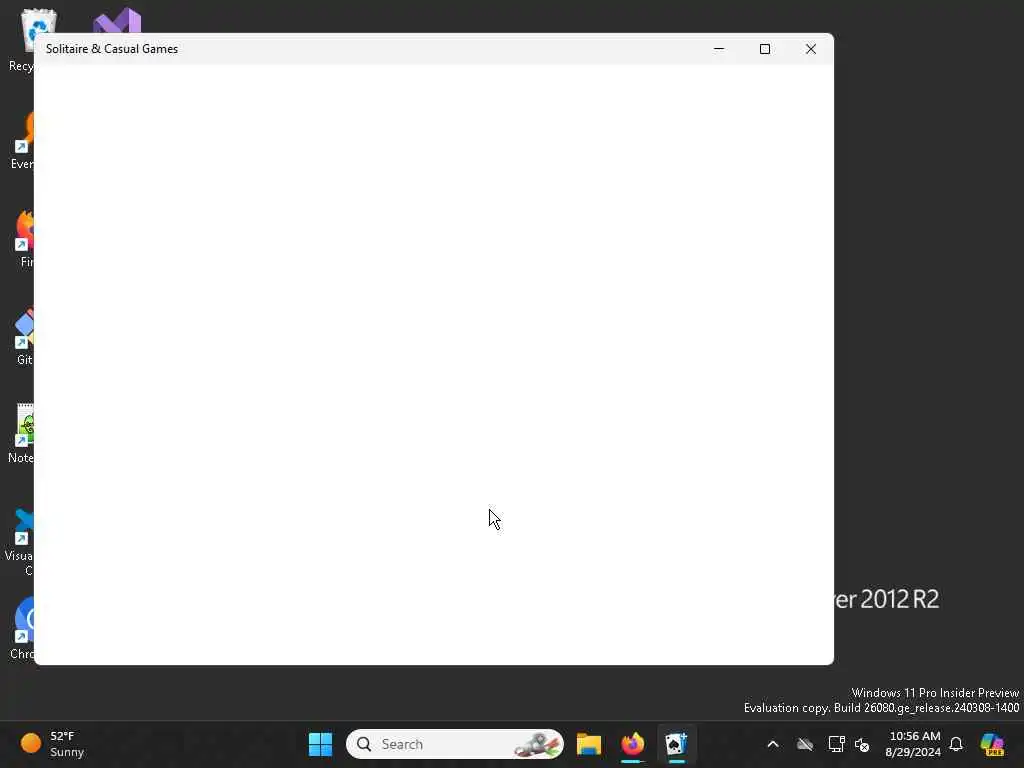Image resolution: width=1024 pixels, height=768 pixels.
Task: Open the weather widget showing 52°F
Action: (53, 744)
